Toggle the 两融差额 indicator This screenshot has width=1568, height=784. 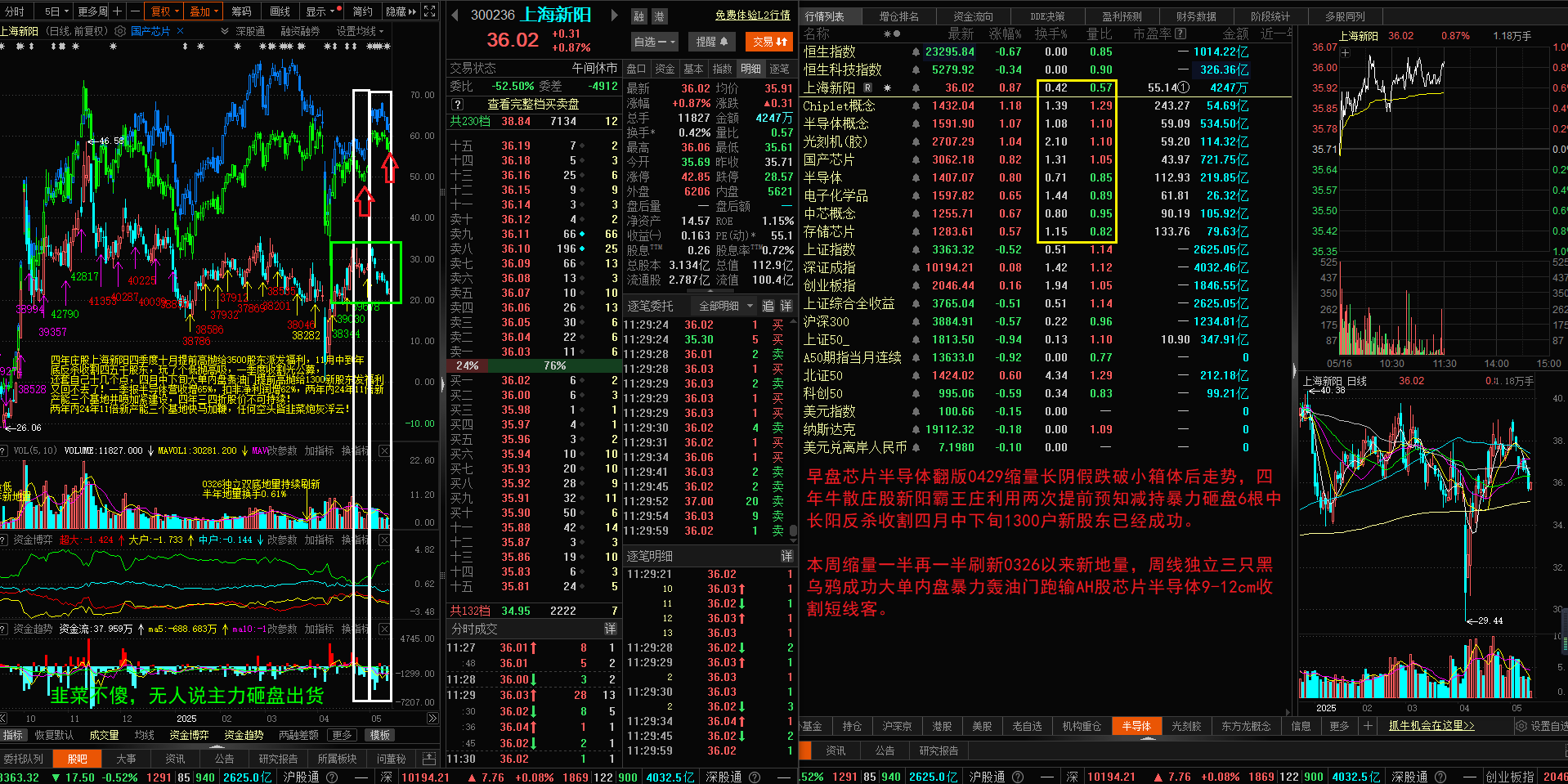(x=298, y=735)
